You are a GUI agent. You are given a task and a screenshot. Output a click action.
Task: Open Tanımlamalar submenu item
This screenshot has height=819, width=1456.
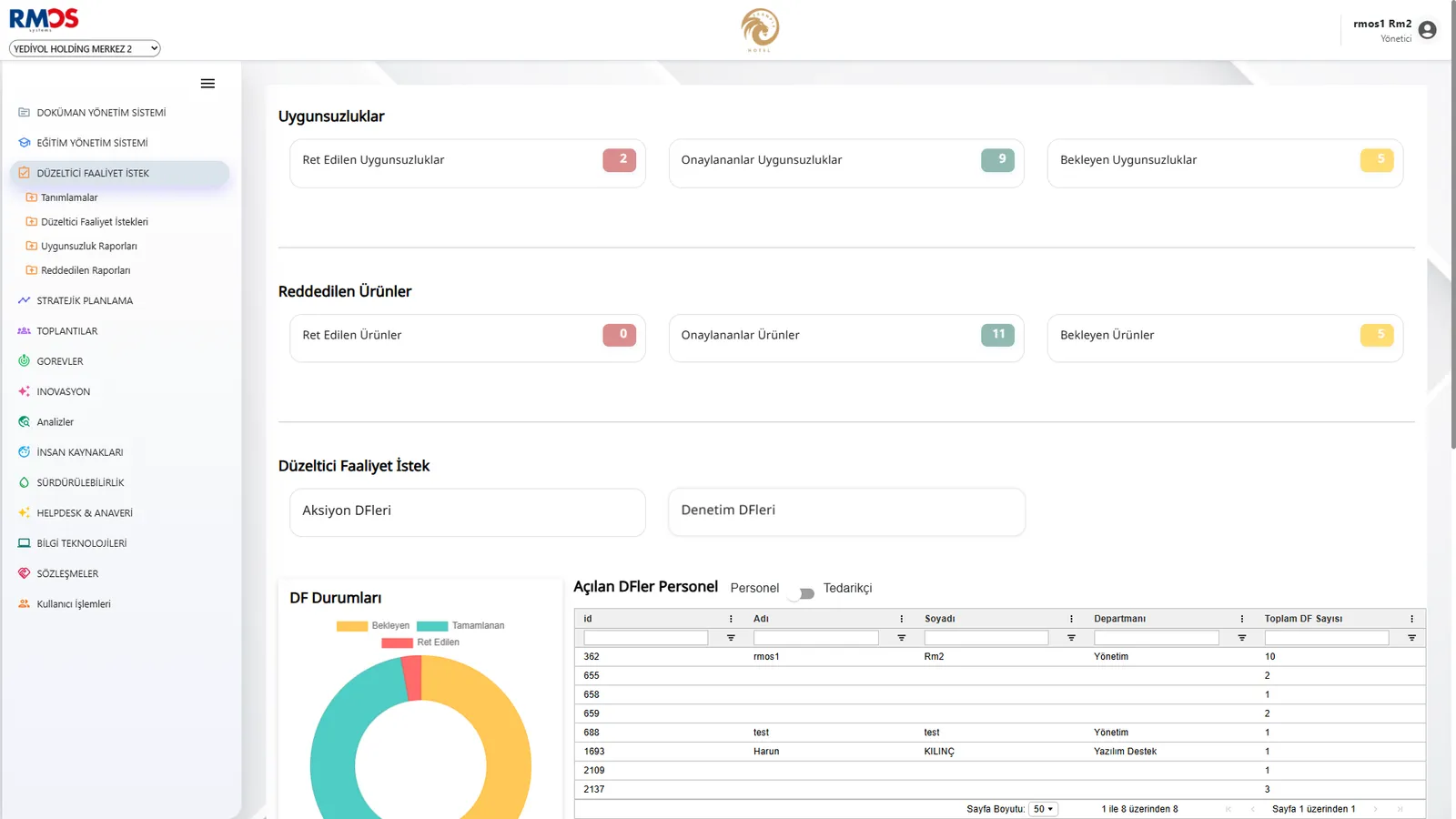pos(69,197)
